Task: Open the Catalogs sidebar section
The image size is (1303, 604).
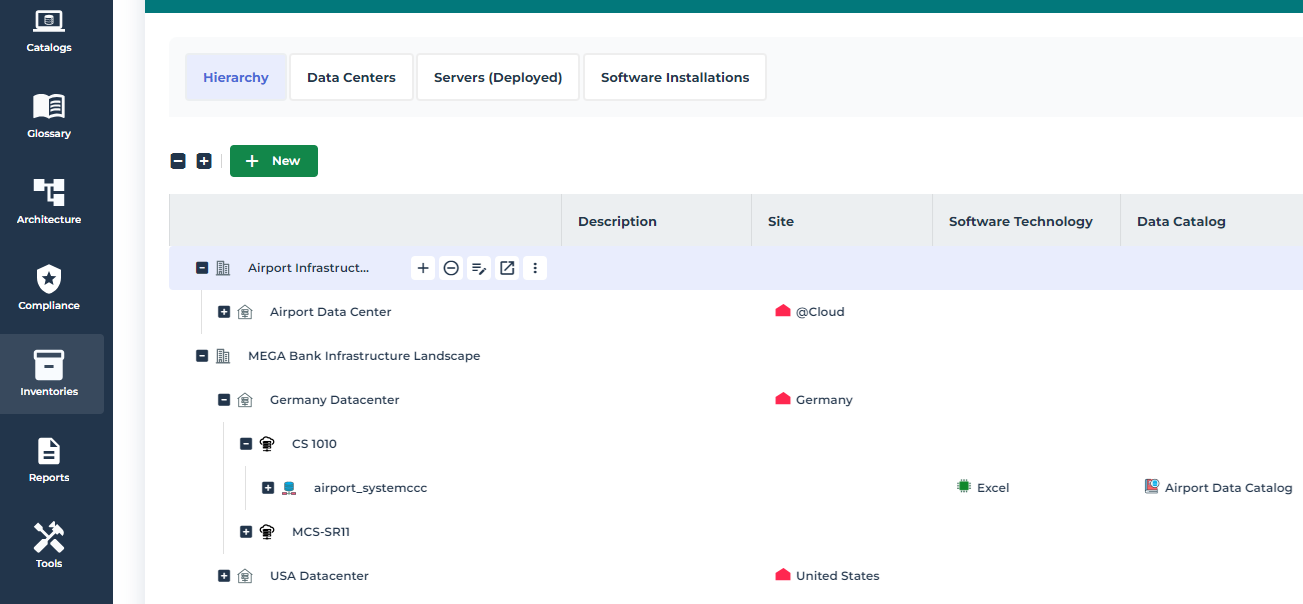Action: pyautogui.click(x=49, y=30)
